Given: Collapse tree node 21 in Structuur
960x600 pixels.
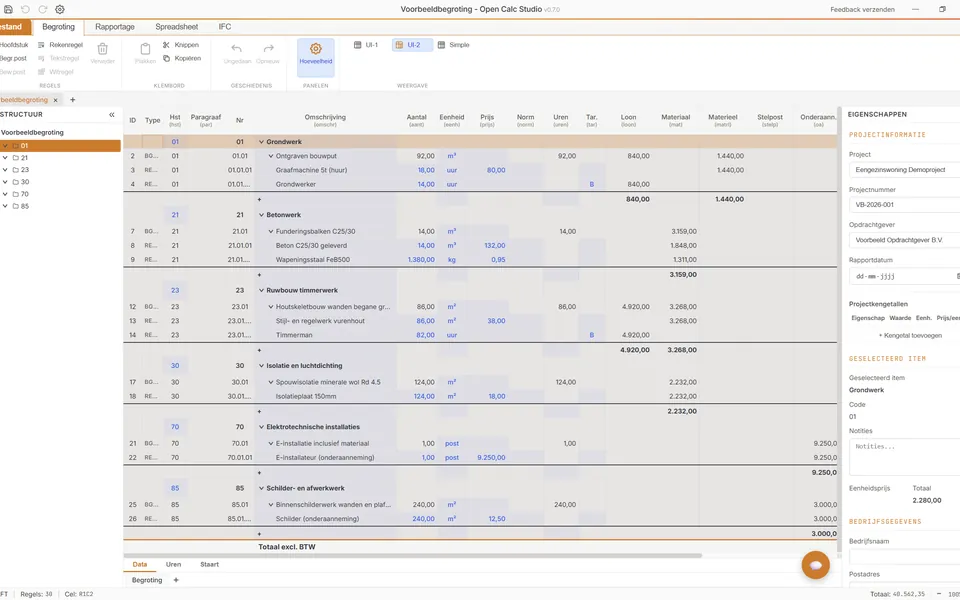Looking at the screenshot, I should (x=6, y=157).
